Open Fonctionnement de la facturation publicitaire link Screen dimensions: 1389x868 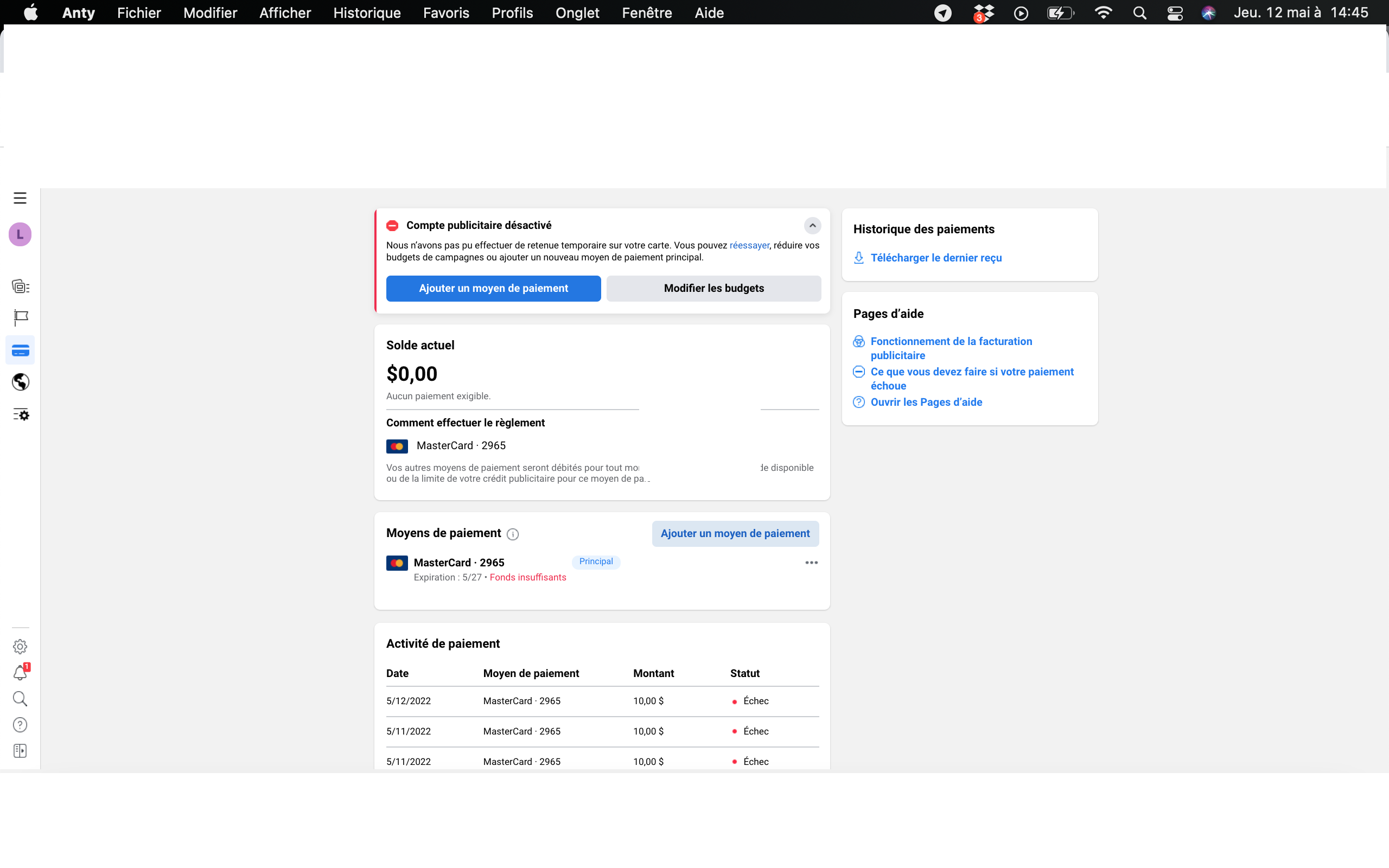951,348
